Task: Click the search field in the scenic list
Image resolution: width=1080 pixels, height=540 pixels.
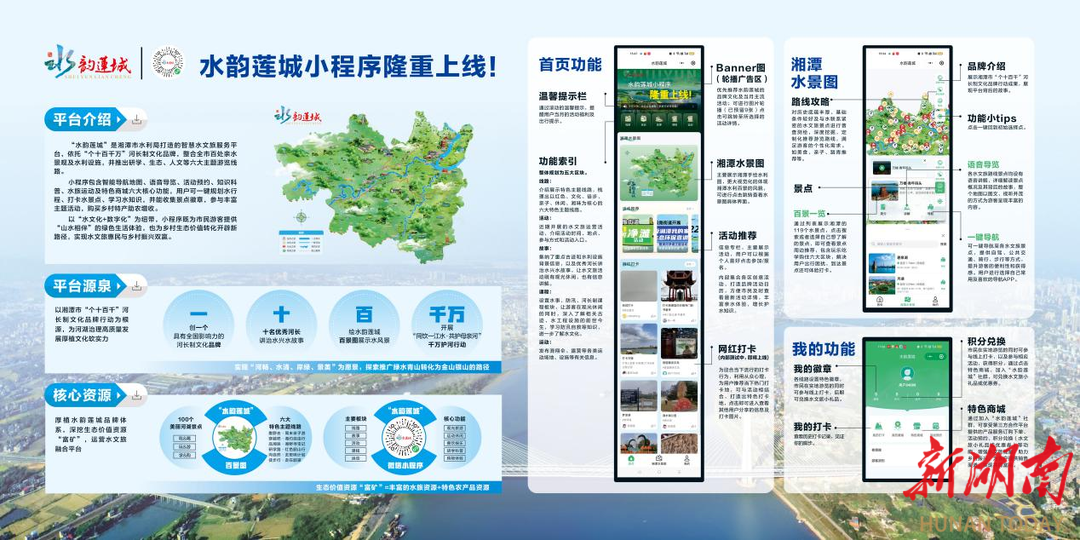Action: point(904,244)
